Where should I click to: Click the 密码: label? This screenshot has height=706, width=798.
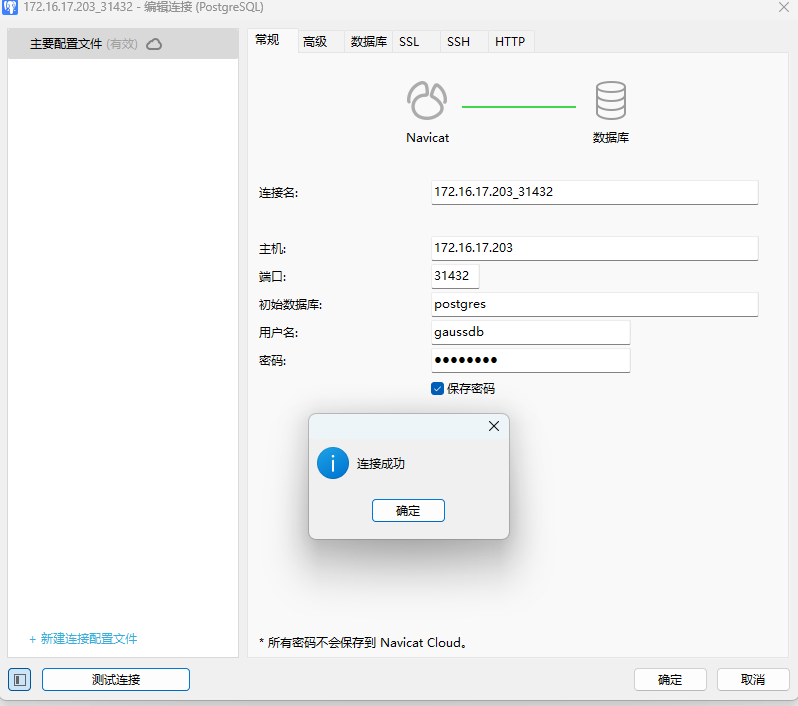(272, 361)
